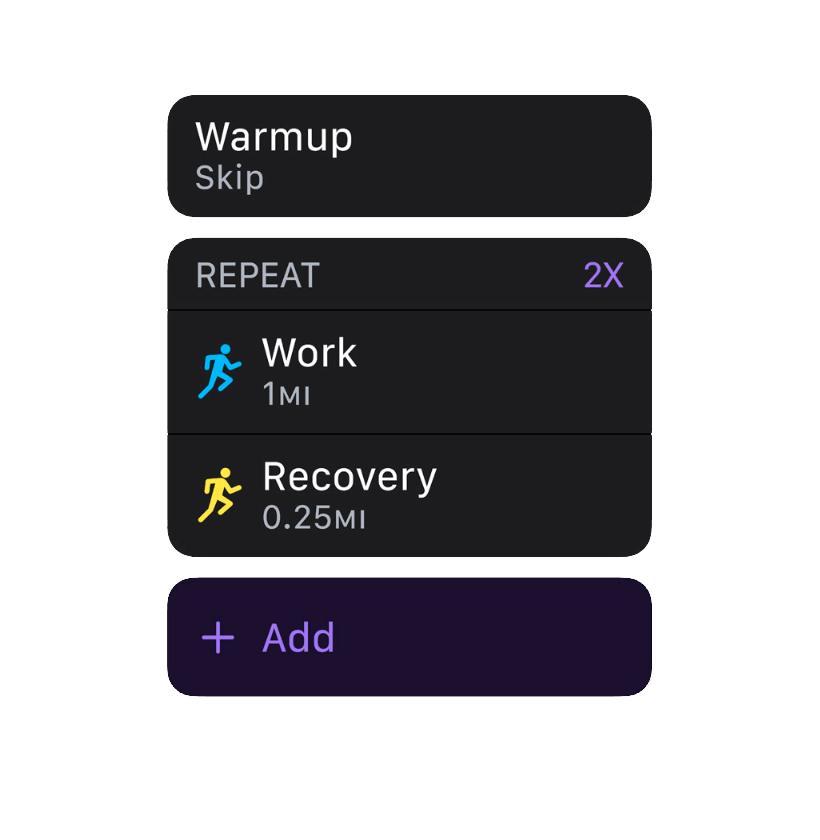Select the Skip option under Warmup
Screen dimensions: 820x840
[229, 178]
